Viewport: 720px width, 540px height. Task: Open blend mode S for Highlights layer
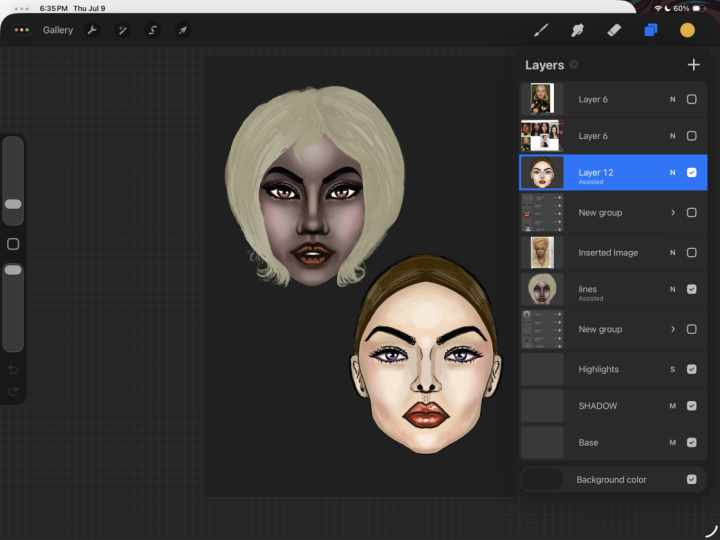[673, 369]
